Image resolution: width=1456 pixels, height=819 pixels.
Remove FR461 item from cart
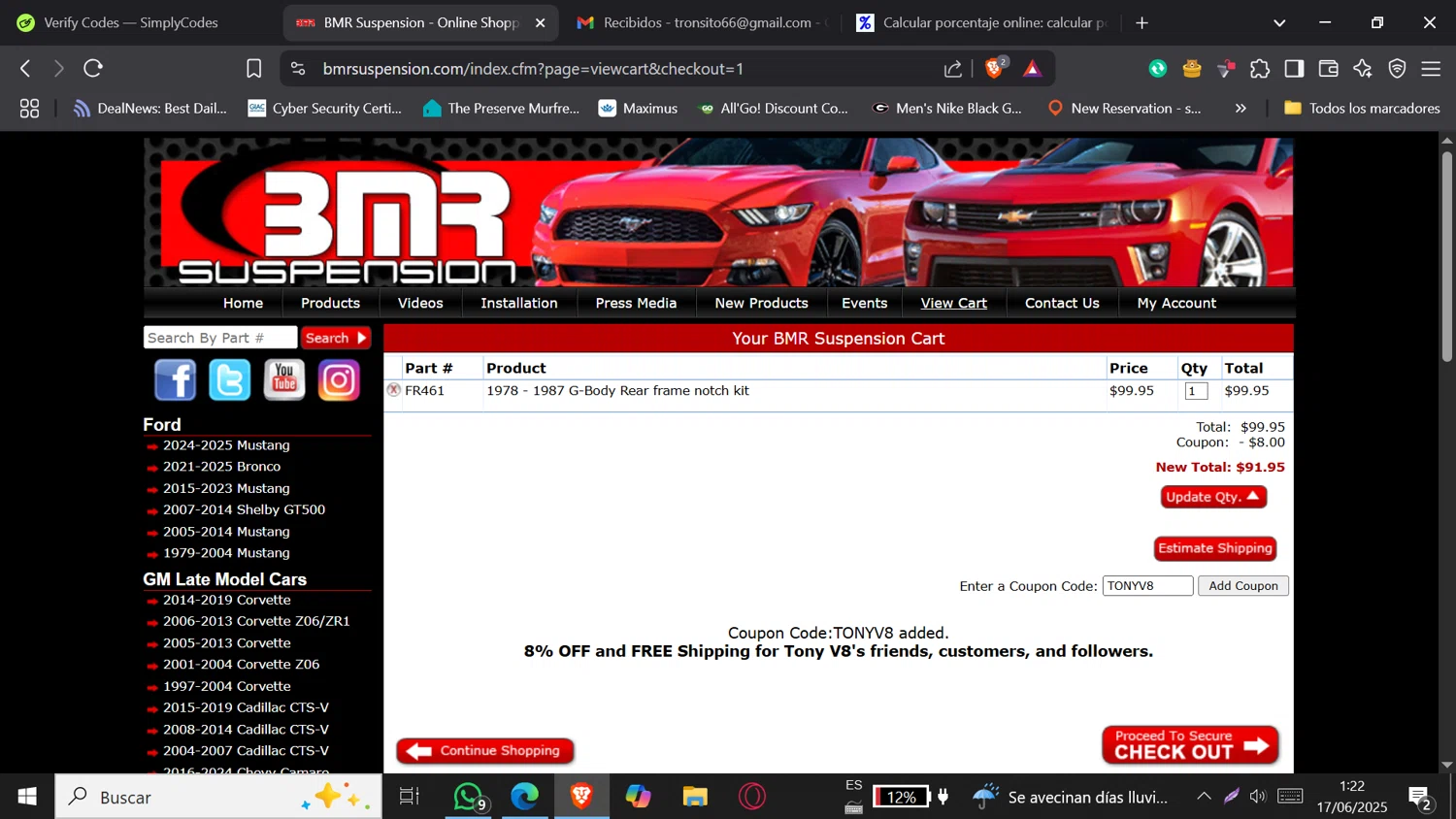click(393, 390)
